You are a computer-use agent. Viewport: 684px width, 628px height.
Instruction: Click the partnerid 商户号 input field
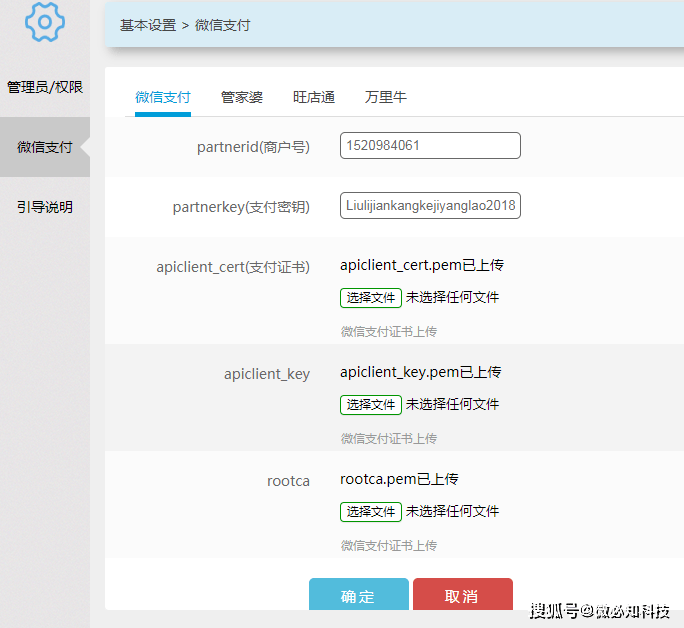[430, 146]
